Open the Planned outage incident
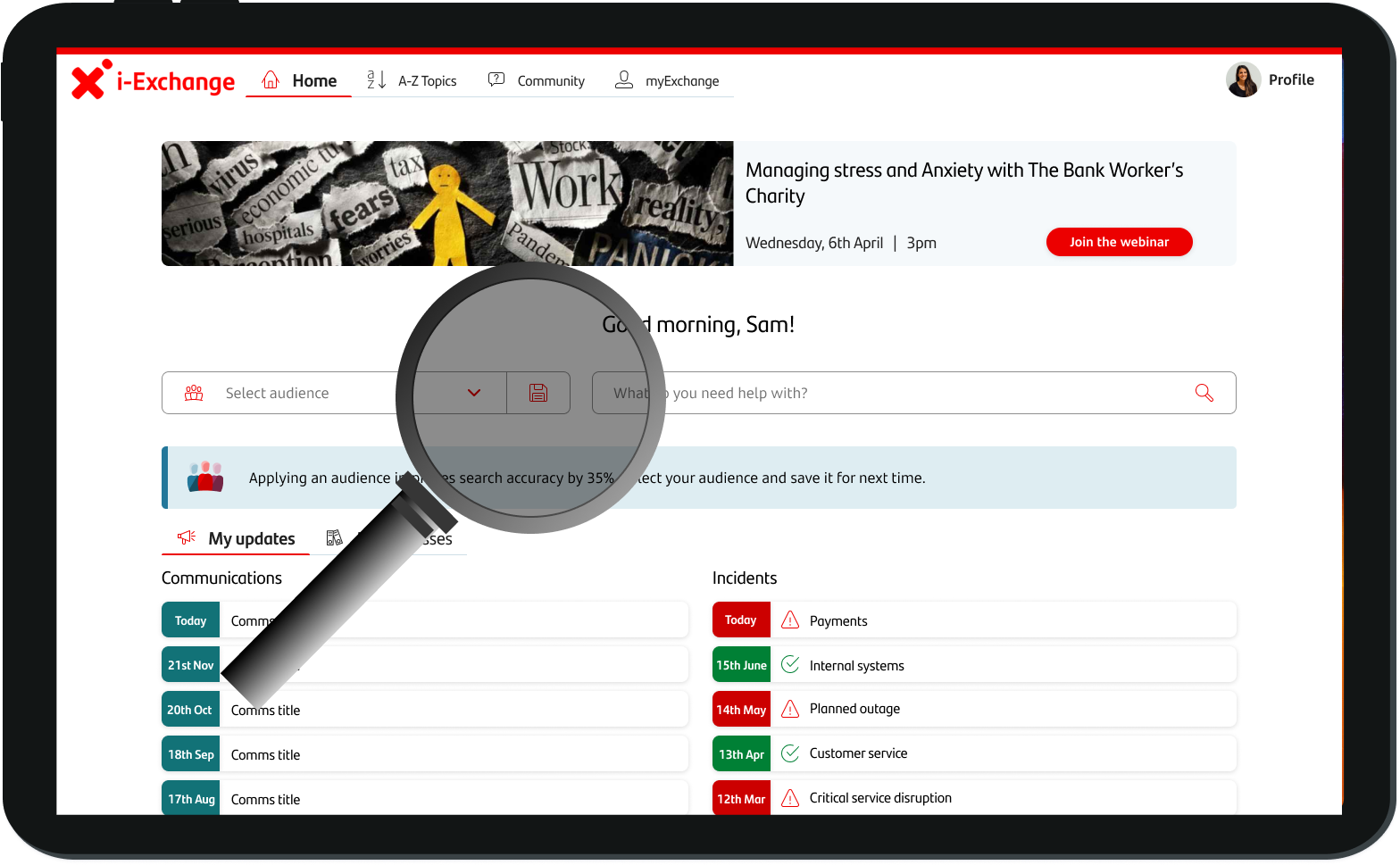 [x=974, y=709]
